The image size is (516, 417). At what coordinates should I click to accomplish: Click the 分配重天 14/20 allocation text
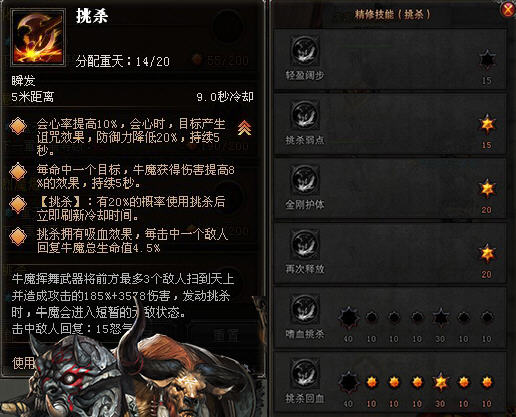click(122, 61)
